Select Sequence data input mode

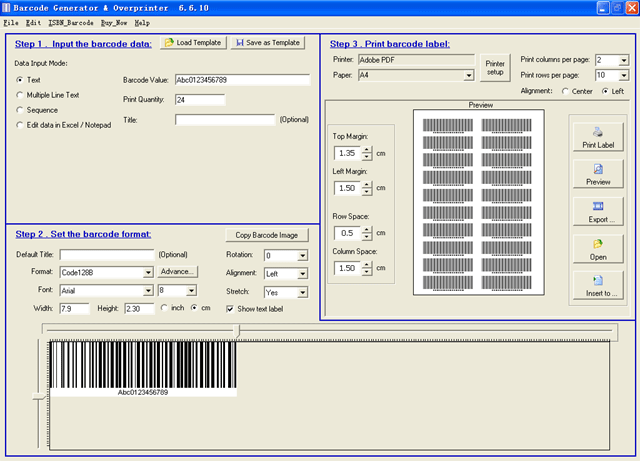click(19, 110)
